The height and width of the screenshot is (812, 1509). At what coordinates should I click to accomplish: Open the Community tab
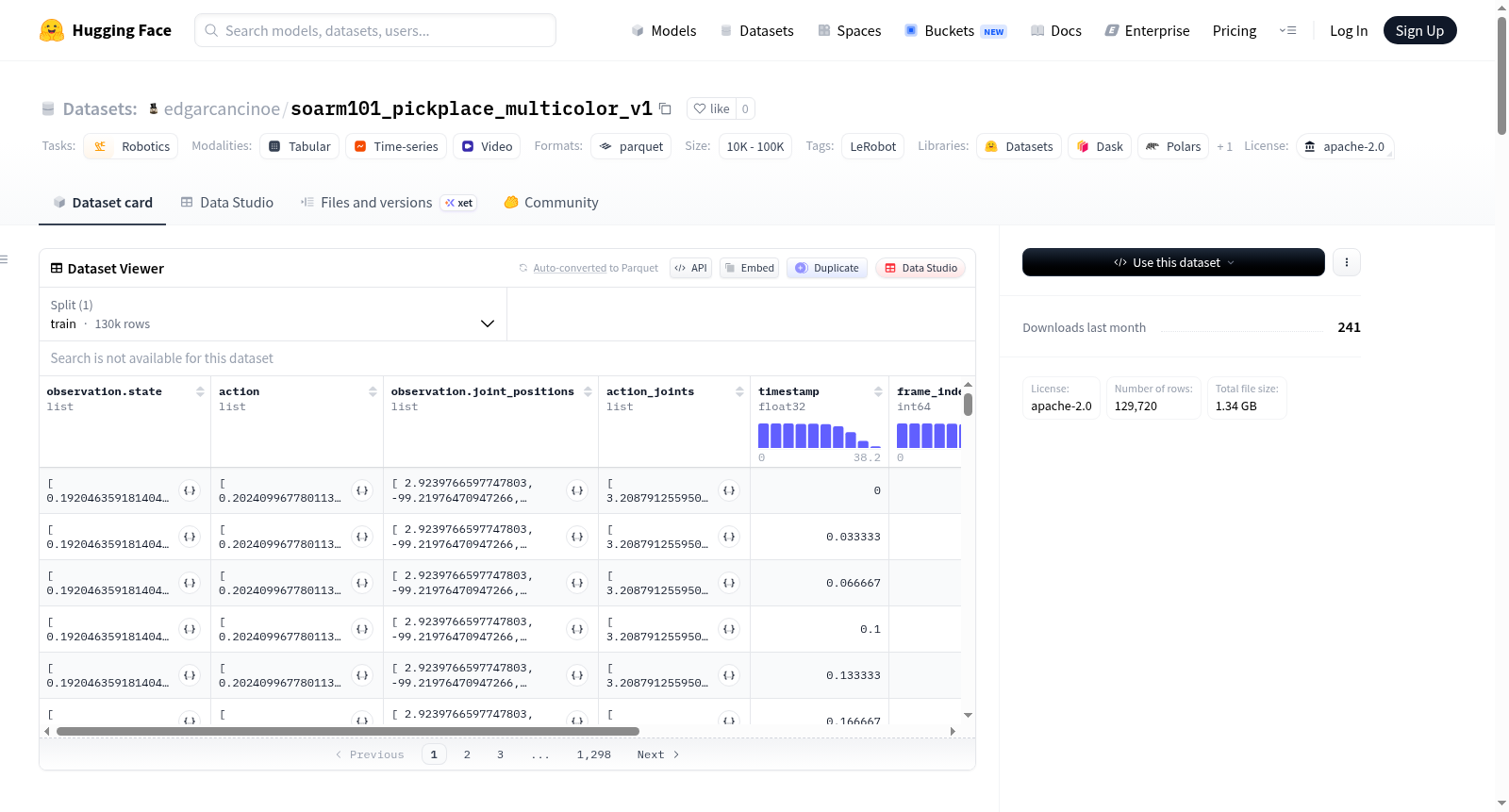(x=552, y=202)
